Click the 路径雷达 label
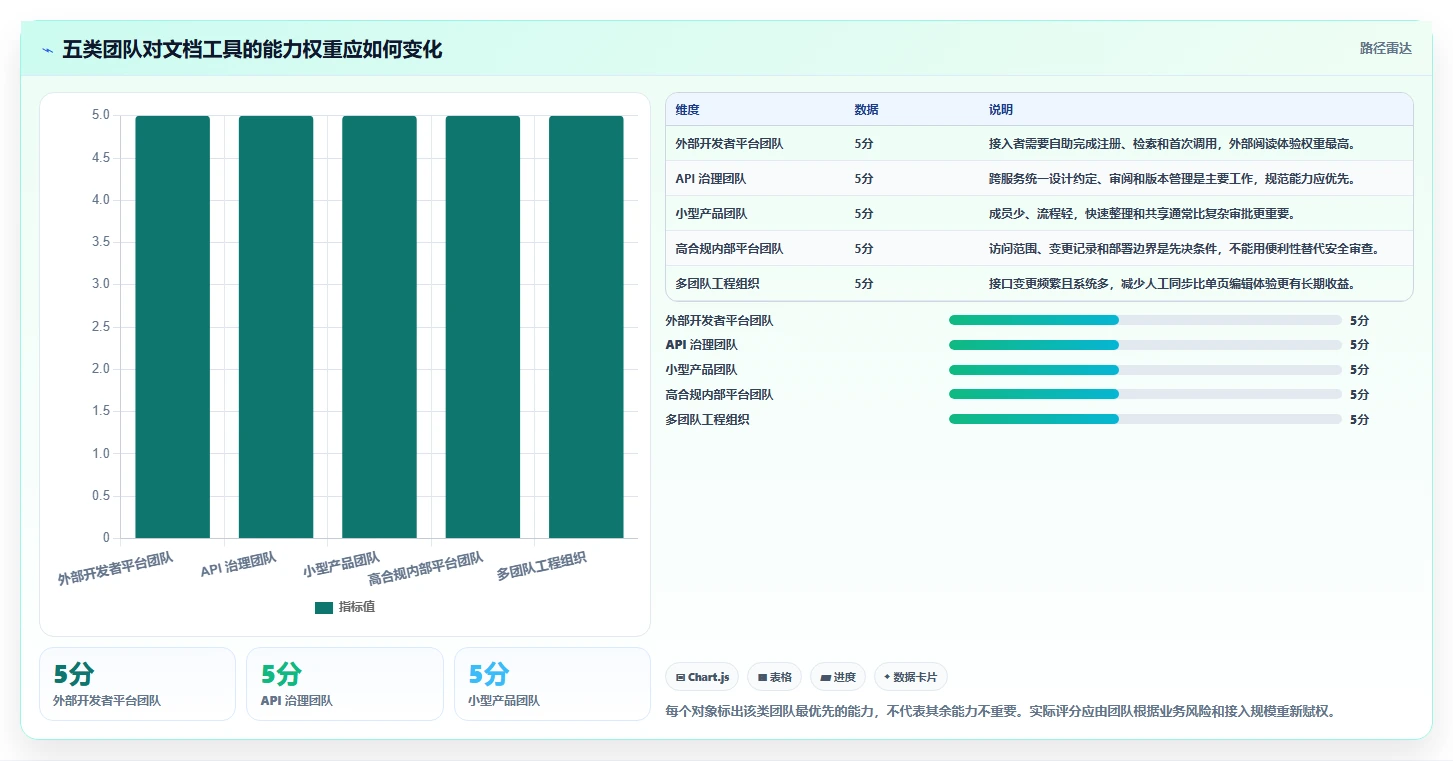Image resolution: width=1453 pixels, height=761 pixels. (1385, 48)
